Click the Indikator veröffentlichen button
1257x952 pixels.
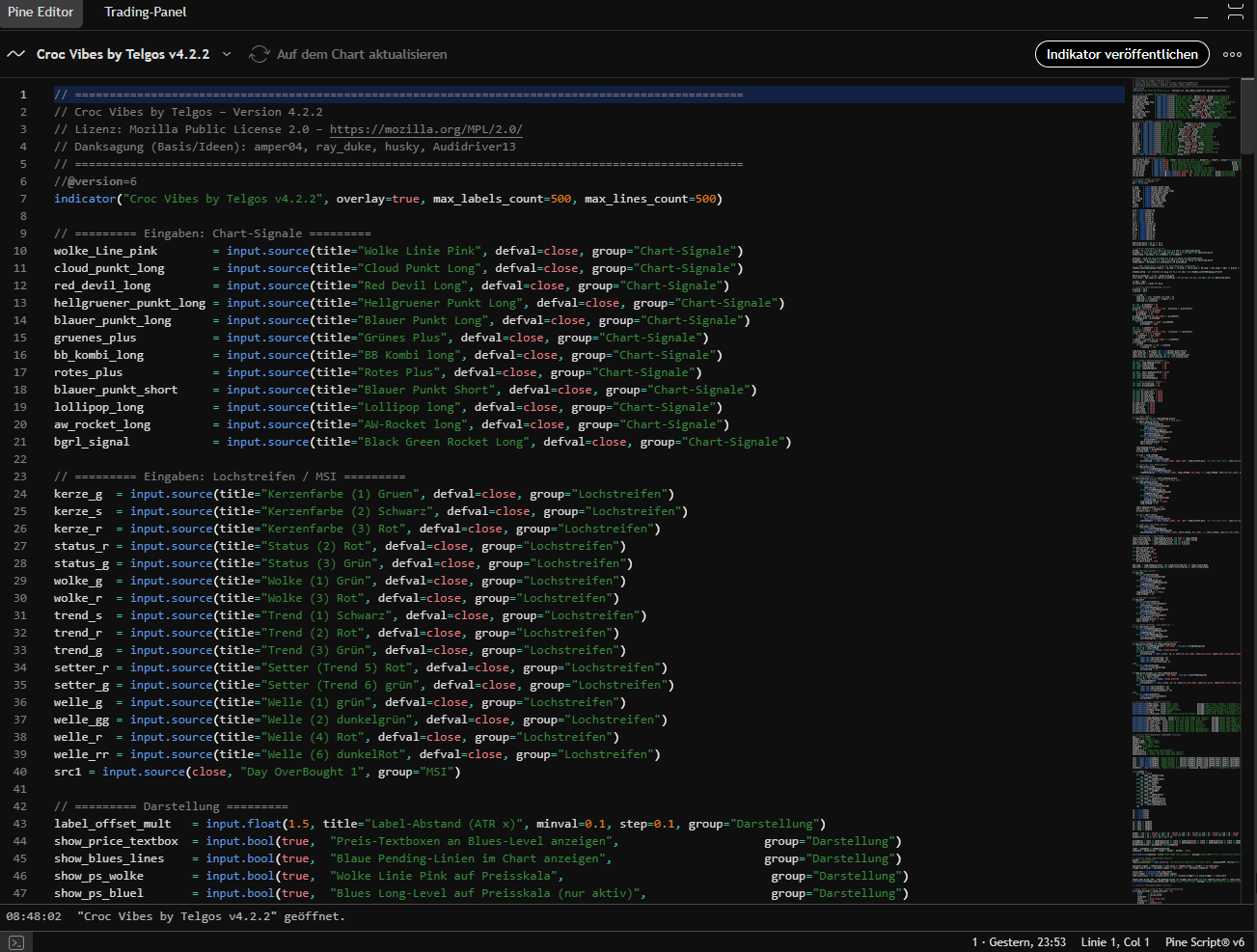(x=1121, y=54)
